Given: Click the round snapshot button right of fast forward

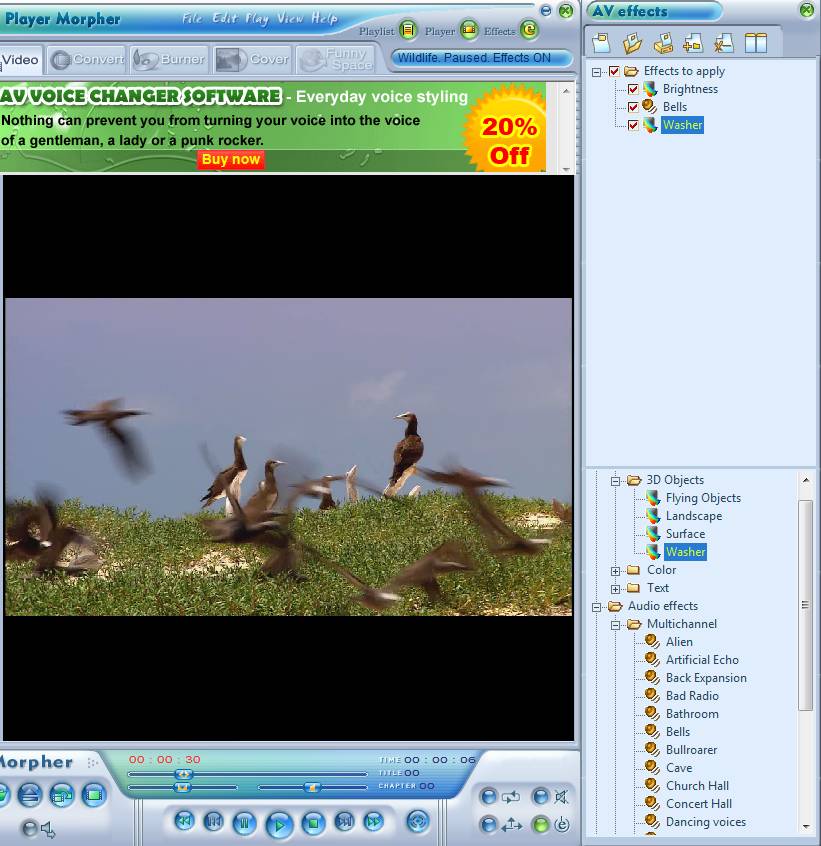Looking at the screenshot, I should [x=418, y=822].
